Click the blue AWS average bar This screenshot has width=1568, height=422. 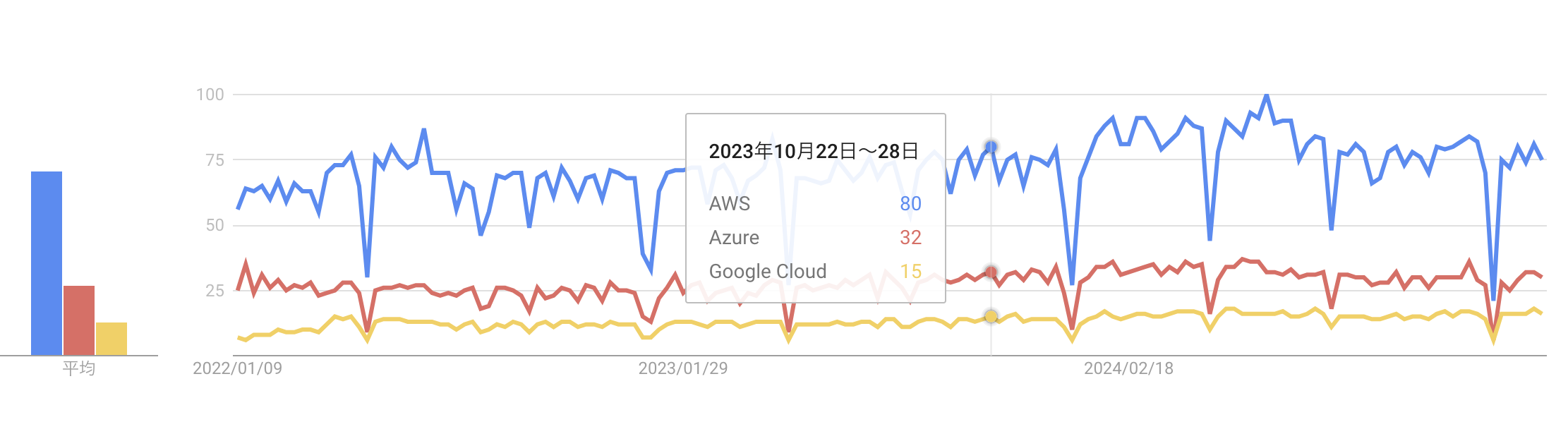pos(47,263)
